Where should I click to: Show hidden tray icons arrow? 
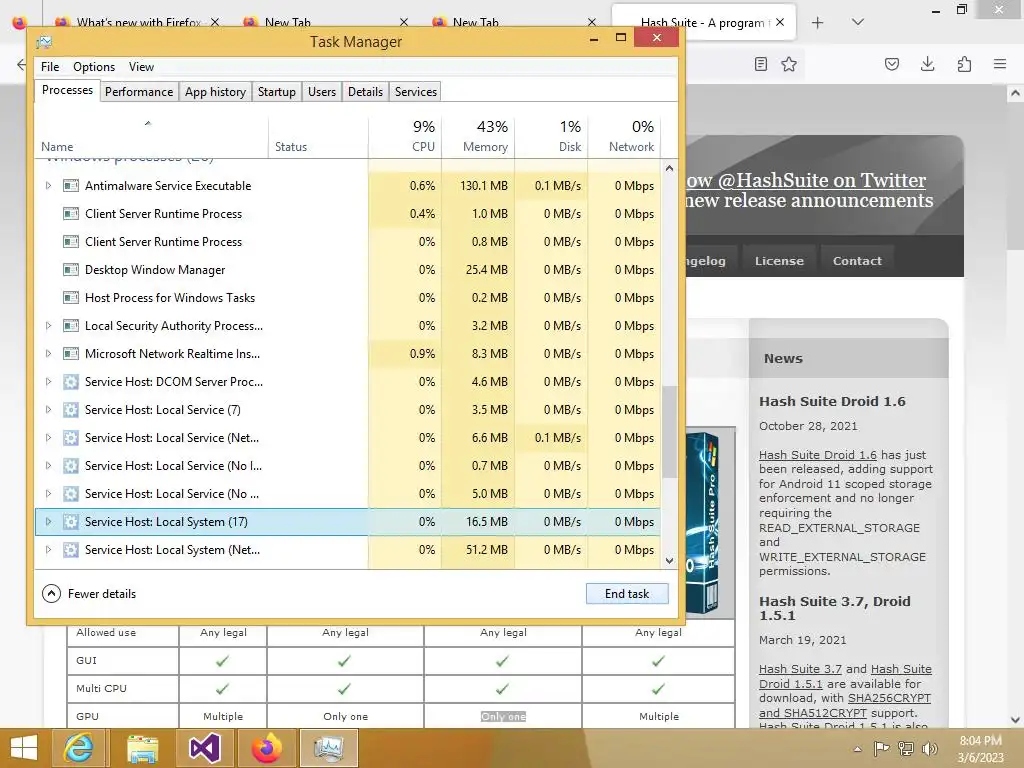tap(857, 749)
